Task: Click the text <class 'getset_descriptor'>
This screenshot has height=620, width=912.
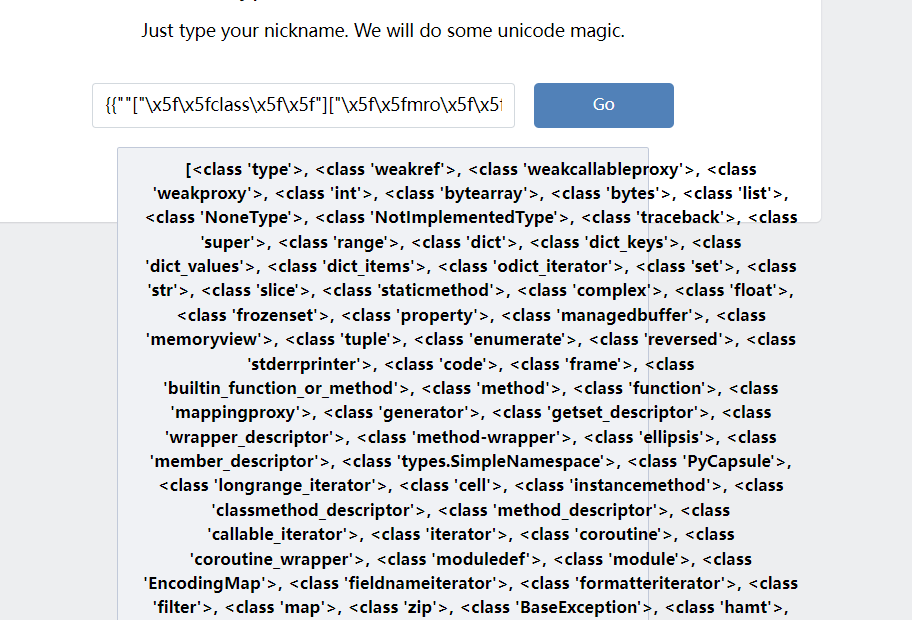Action: (601, 412)
